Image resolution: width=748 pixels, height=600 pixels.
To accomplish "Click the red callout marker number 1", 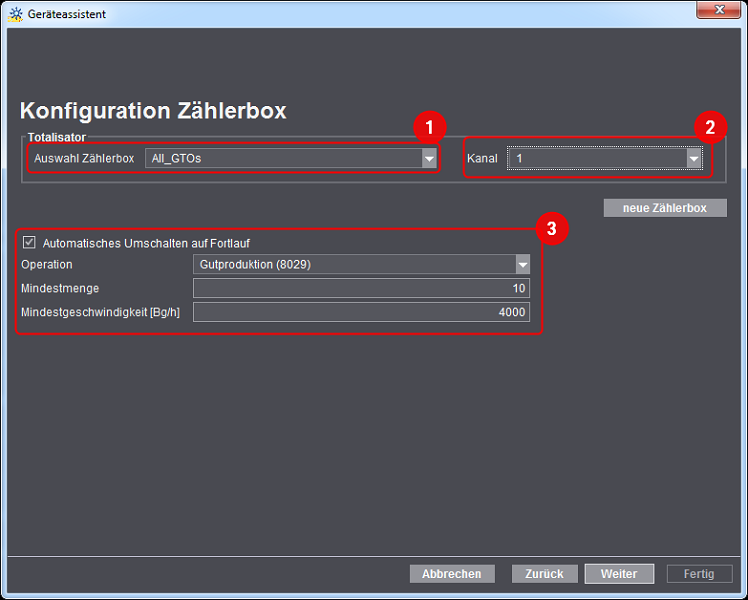I will click(429, 127).
